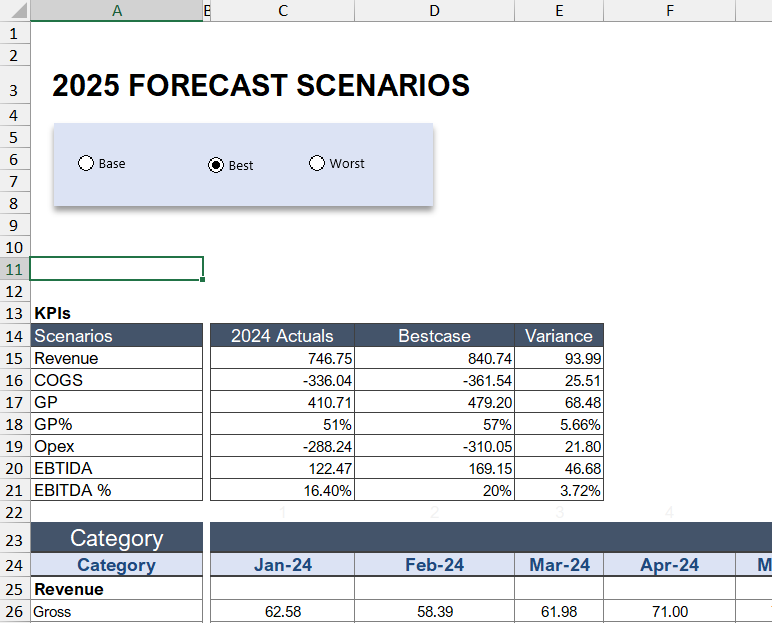Image resolution: width=772 pixels, height=623 pixels.
Task: Select Gross value 58.39 under Feb-24
Action: coord(434,611)
